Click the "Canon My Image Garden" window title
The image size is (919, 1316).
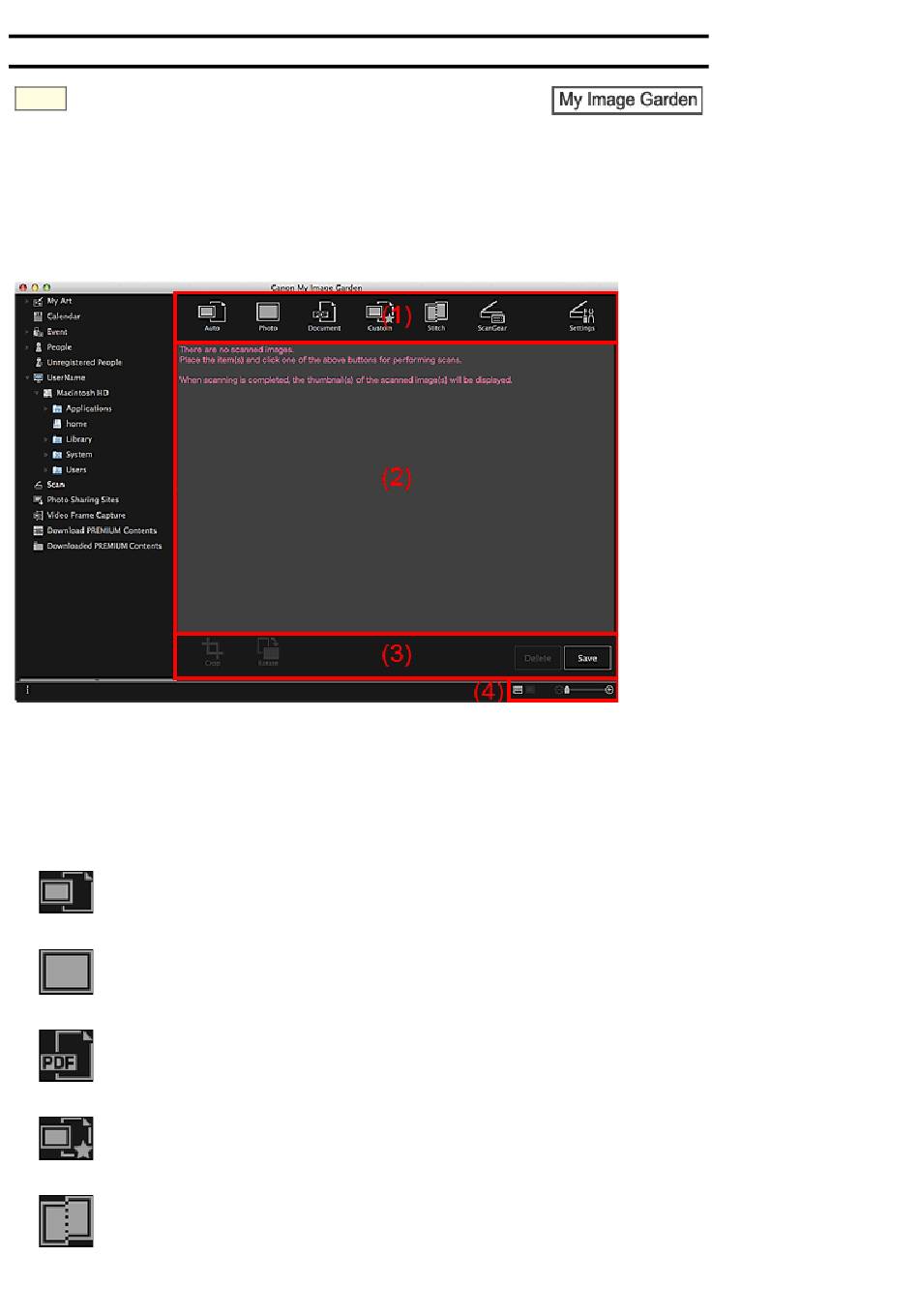[316, 287]
